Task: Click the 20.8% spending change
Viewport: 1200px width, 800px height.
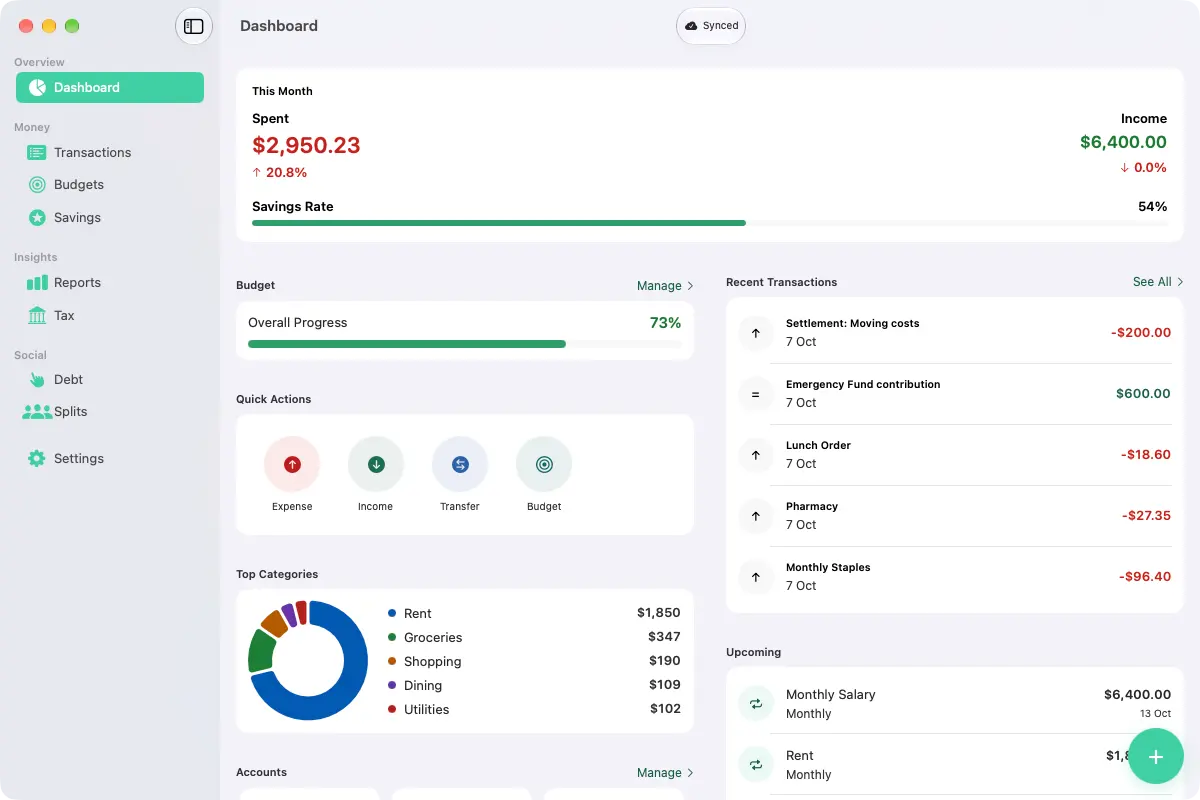Action: pos(279,172)
